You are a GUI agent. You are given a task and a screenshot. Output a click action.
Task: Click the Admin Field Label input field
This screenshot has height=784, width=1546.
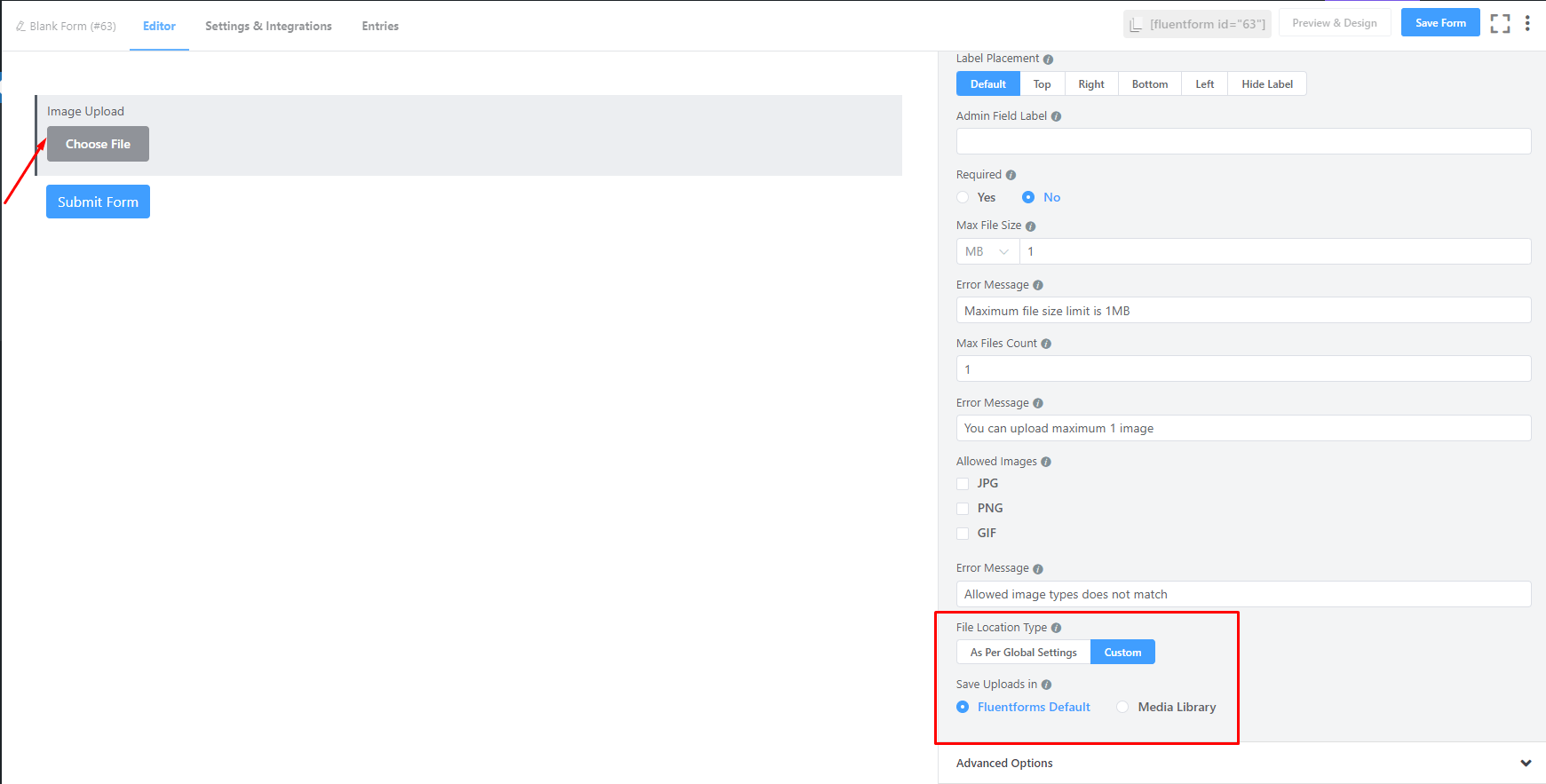(1243, 141)
